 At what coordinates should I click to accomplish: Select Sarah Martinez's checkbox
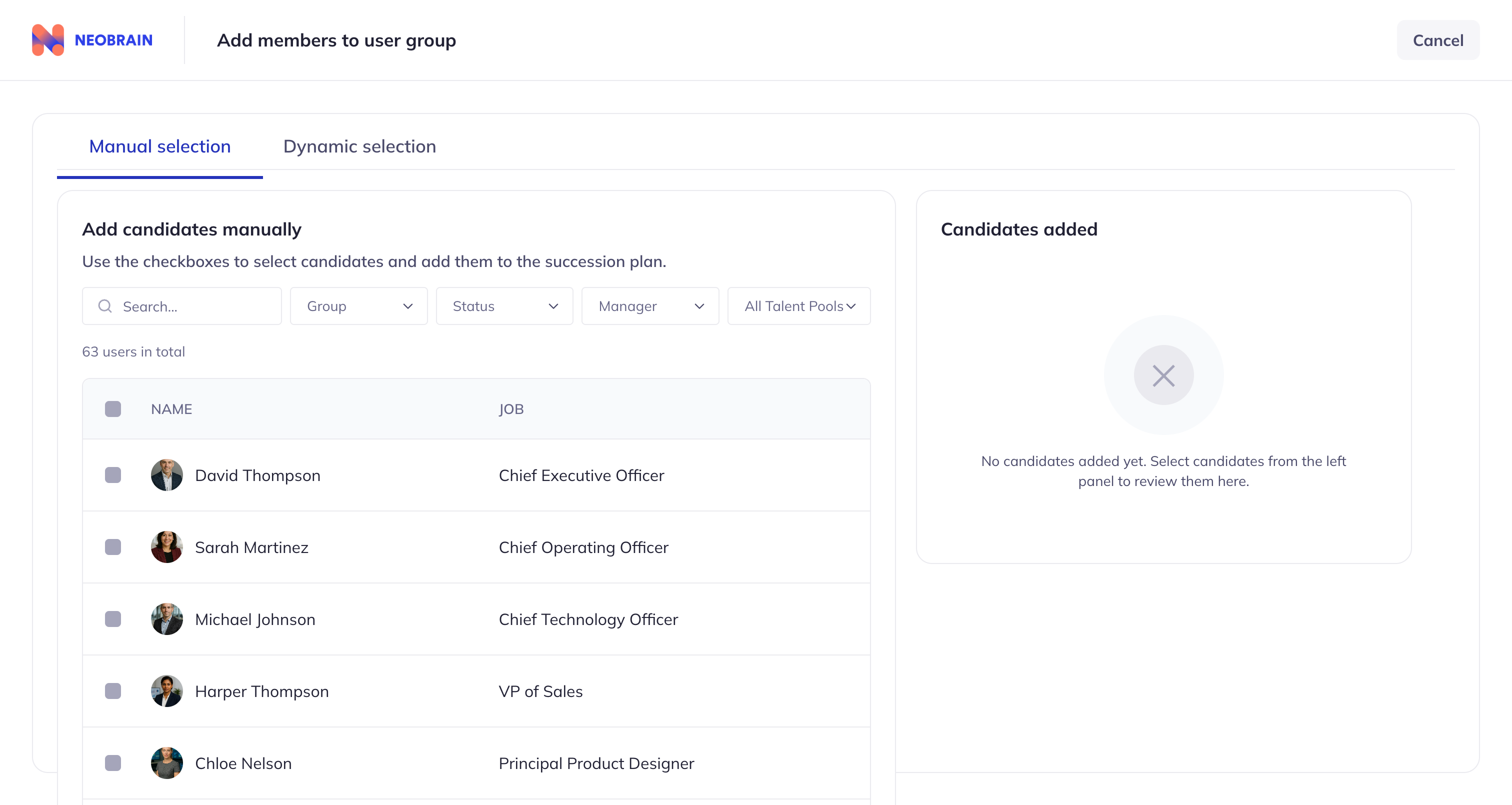click(x=112, y=547)
